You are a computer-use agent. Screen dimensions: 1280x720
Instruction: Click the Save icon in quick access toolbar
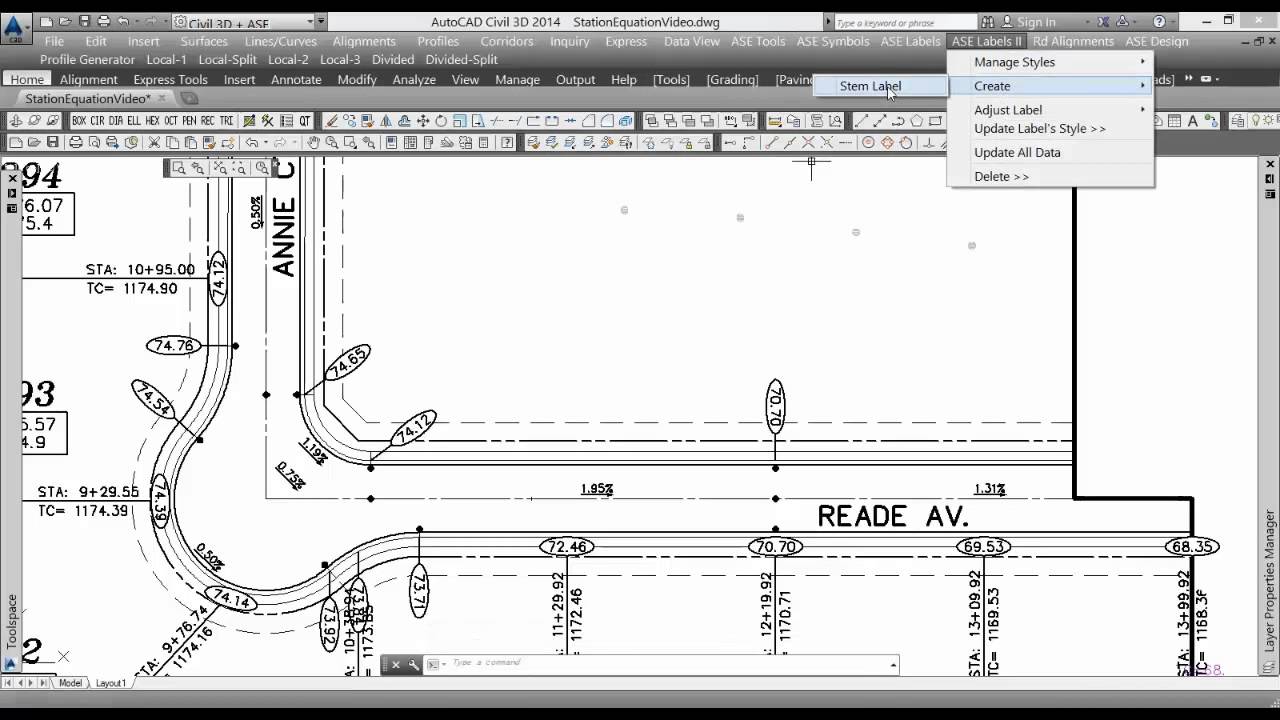pos(84,21)
